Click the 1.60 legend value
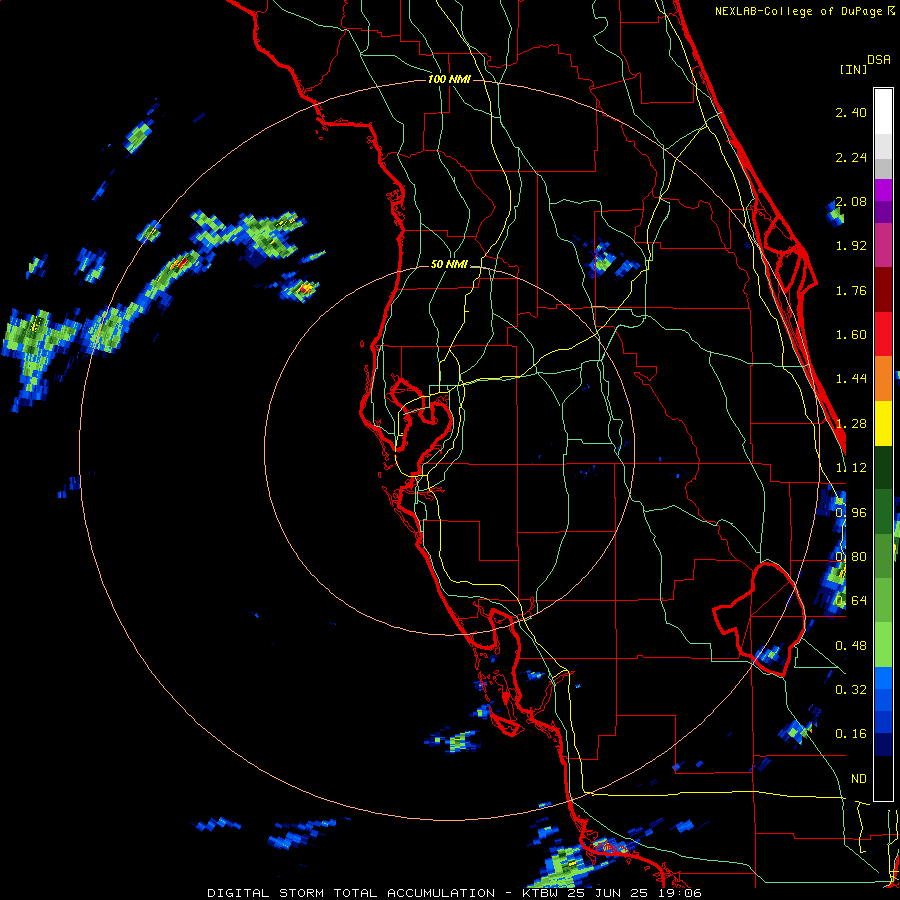The width and height of the screenshot is (900, 900). click(x=851, y=335)
